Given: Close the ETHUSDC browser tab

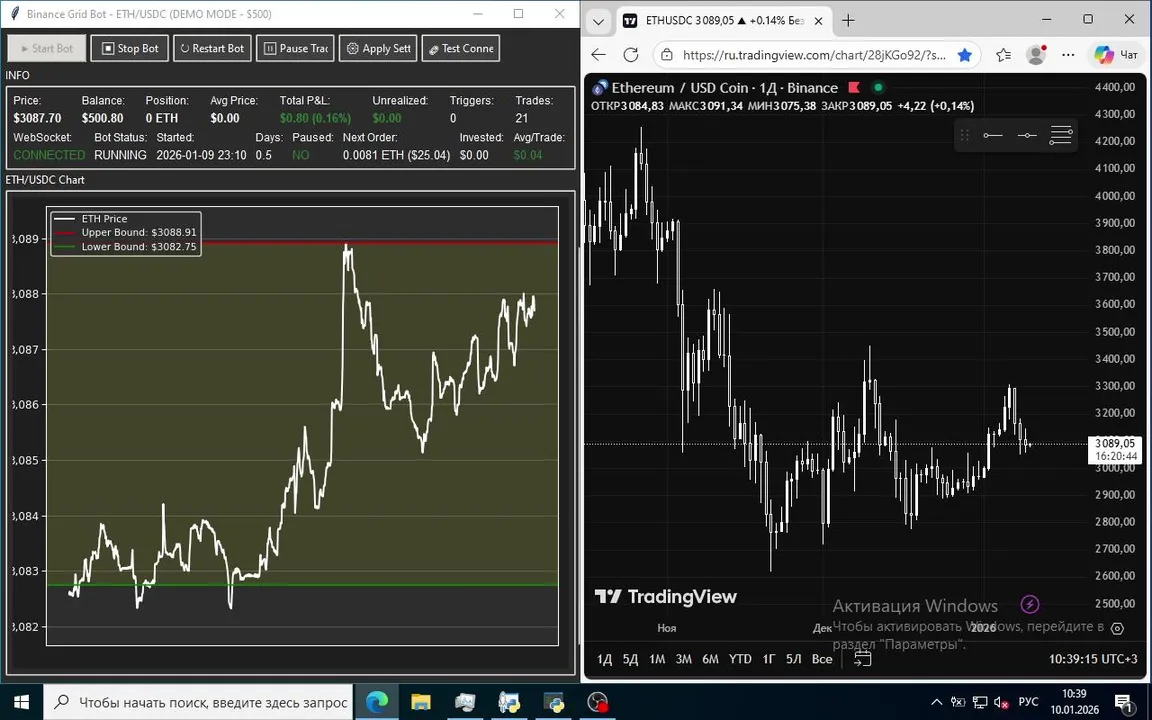Looking at the screenshot, I should 818,21.
